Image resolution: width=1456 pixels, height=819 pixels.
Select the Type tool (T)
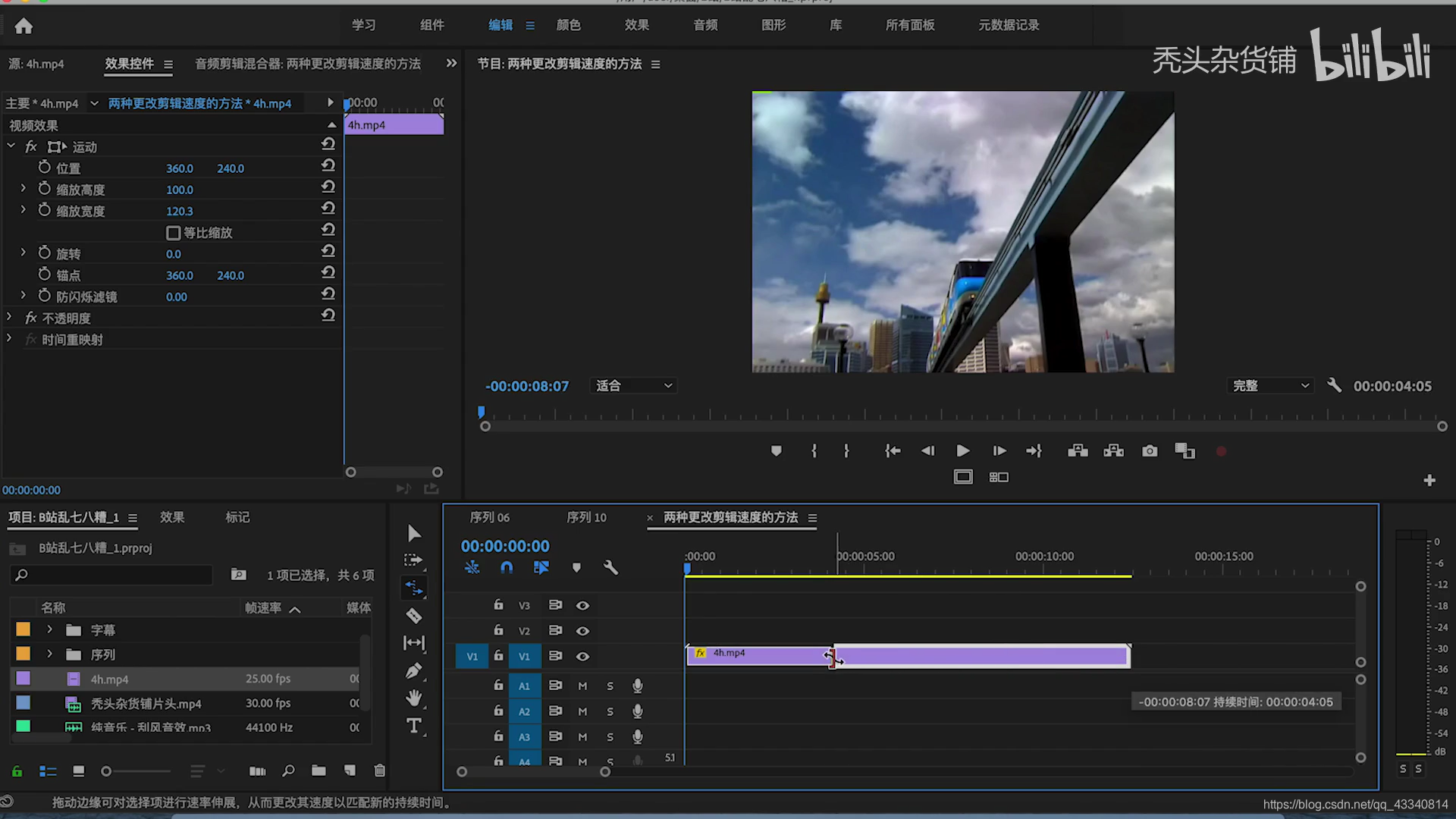point(414,726)
